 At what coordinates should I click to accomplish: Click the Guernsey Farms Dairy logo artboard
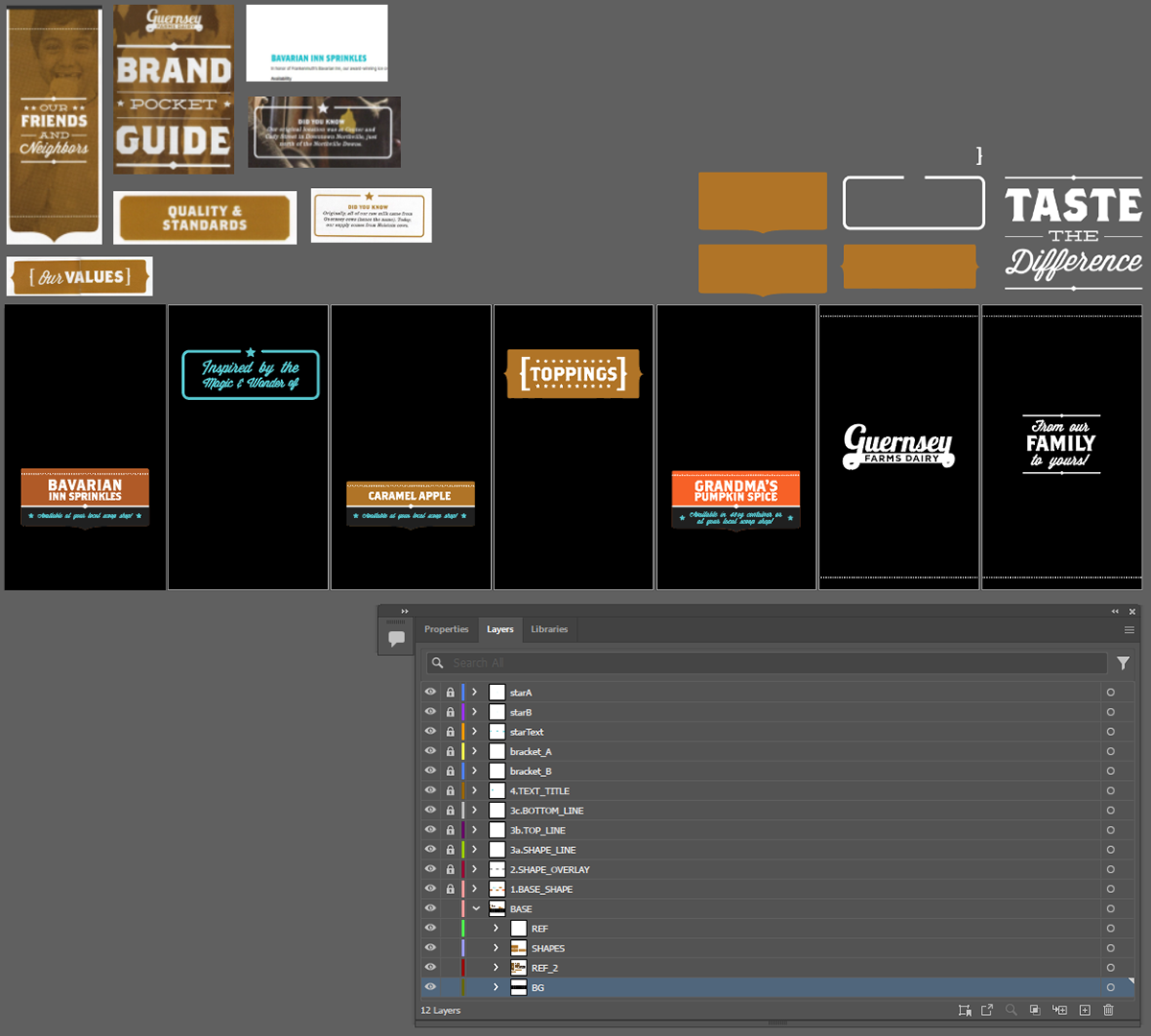pos(899,446)
